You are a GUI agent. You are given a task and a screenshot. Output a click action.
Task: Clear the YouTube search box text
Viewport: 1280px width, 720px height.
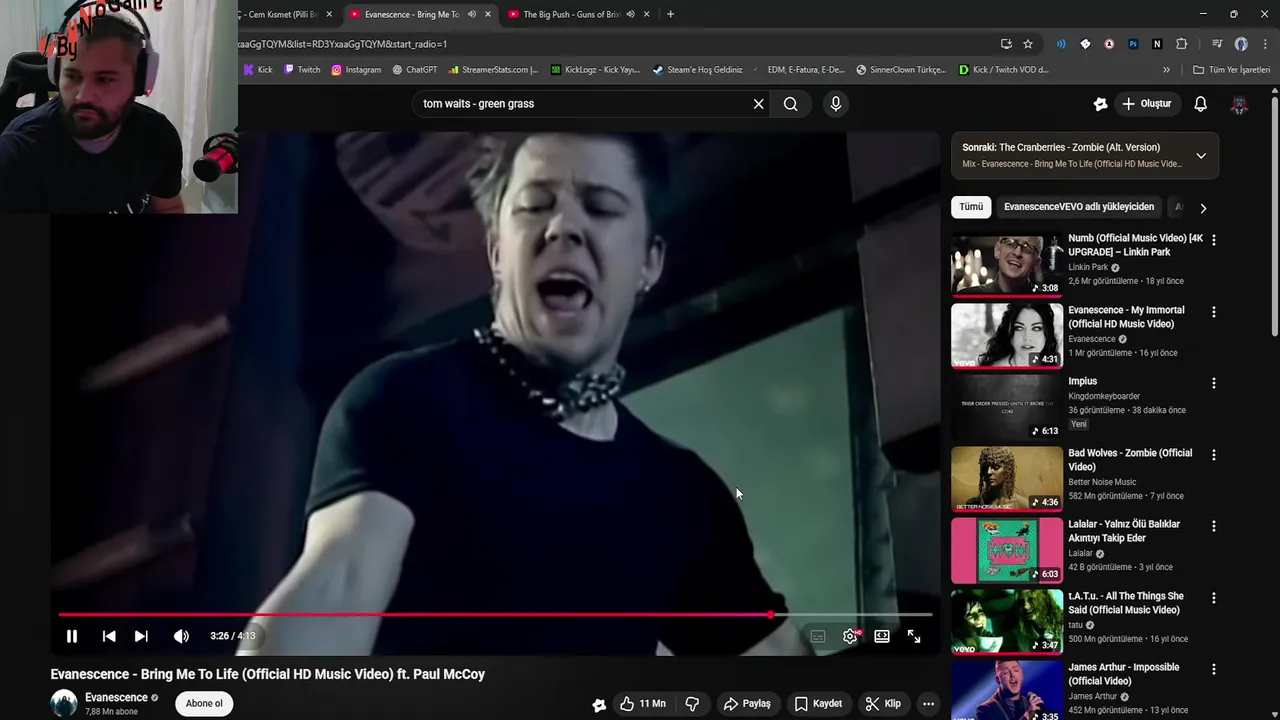(758, 104)
